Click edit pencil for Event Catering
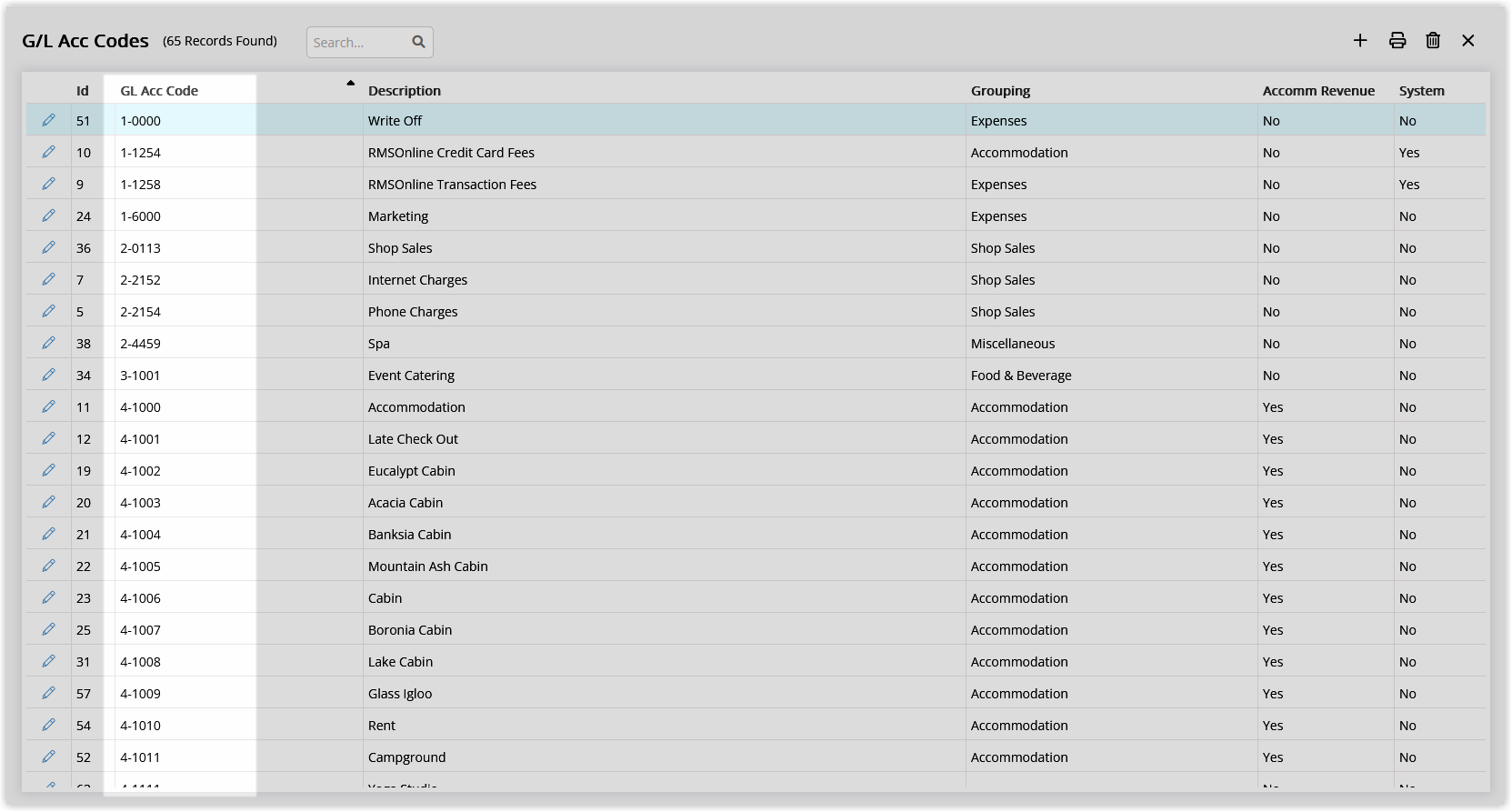 [49, 375]
